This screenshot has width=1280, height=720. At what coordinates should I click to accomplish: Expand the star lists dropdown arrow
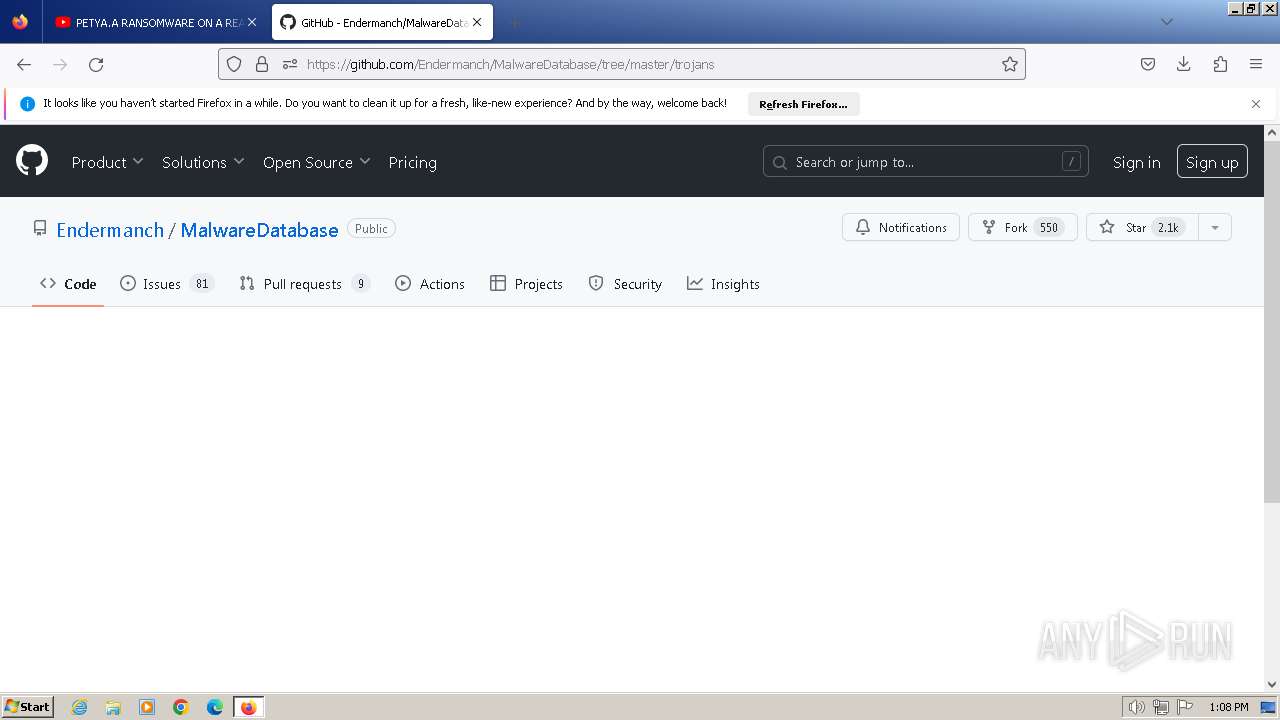[x=1214, y=228]
